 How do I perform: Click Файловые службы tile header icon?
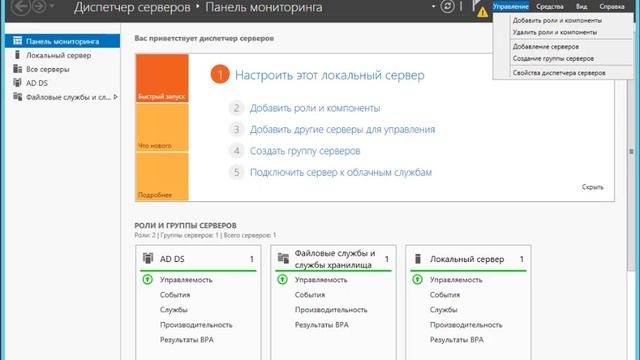point(283,258)
